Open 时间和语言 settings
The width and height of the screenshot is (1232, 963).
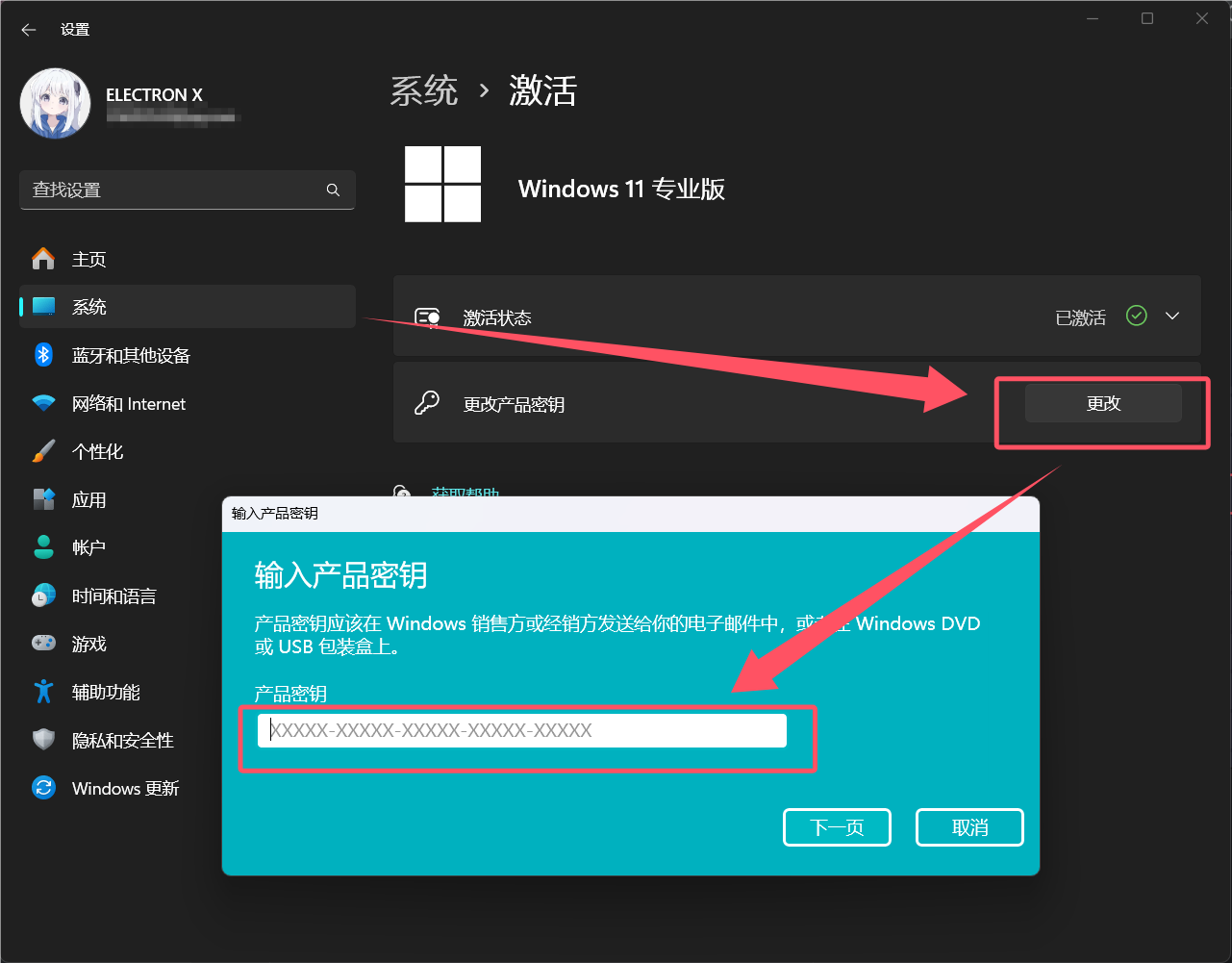pyautogui.click(x=113, y=596)
